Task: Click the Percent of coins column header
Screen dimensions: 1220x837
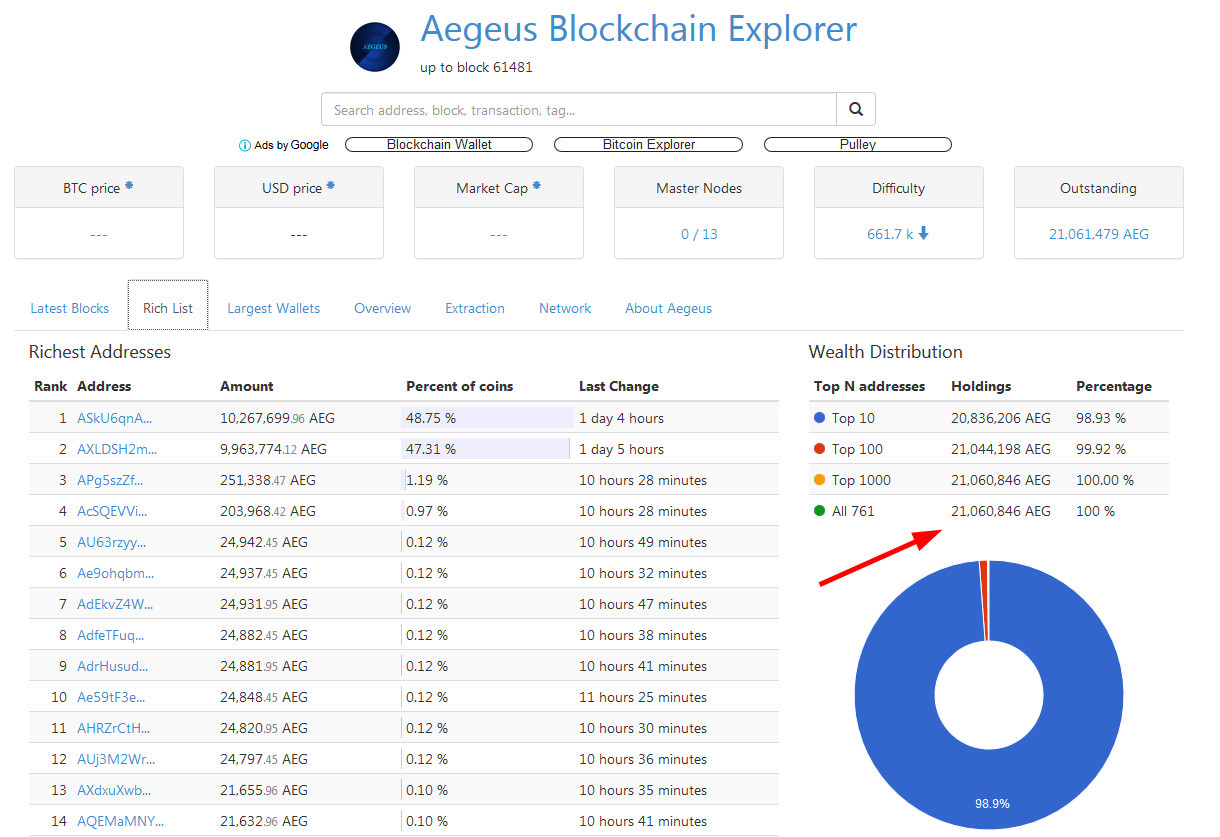Action: click(x=460, y=386)
